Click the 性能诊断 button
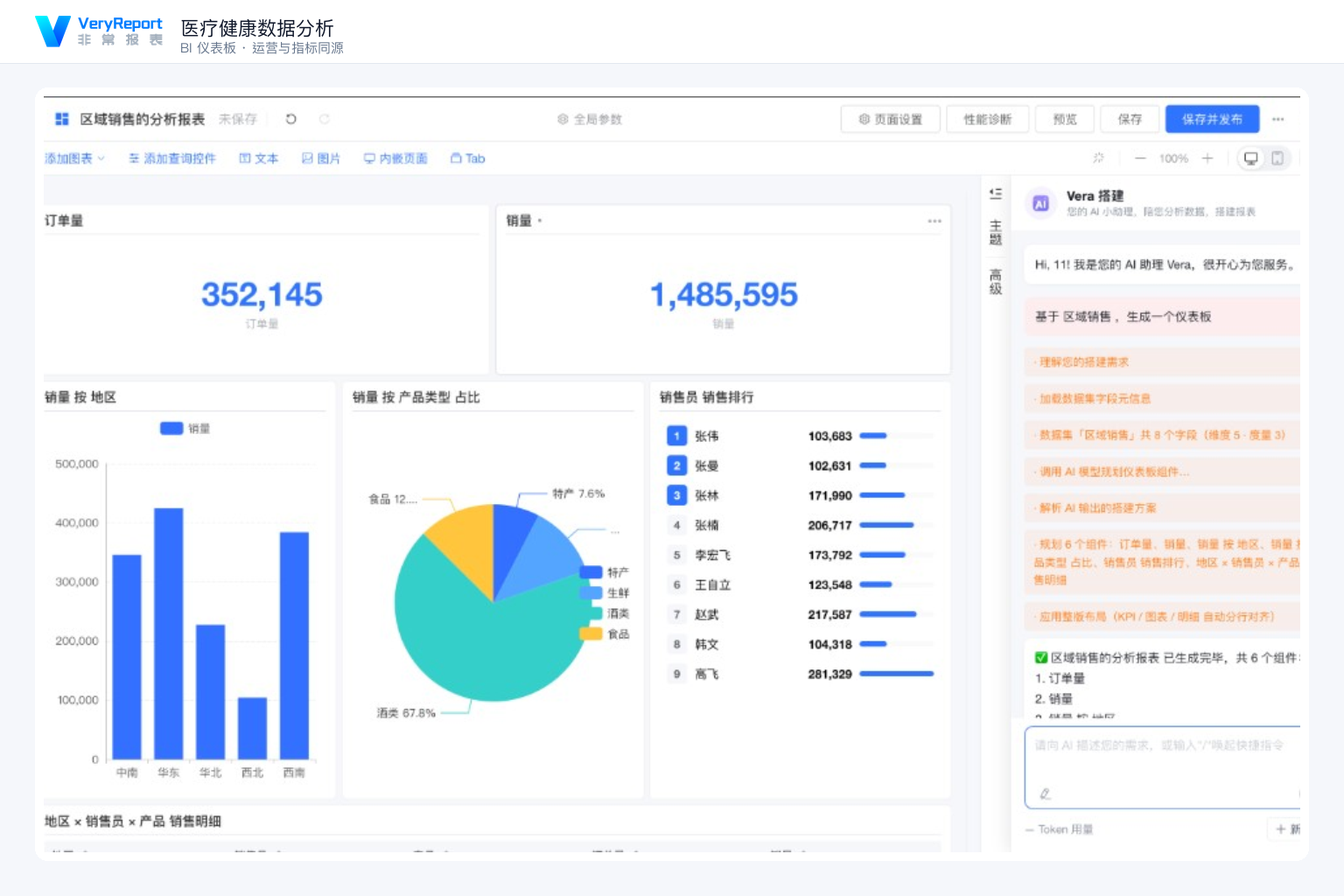Screen dimensions: 1344x896 click(988, 119)
